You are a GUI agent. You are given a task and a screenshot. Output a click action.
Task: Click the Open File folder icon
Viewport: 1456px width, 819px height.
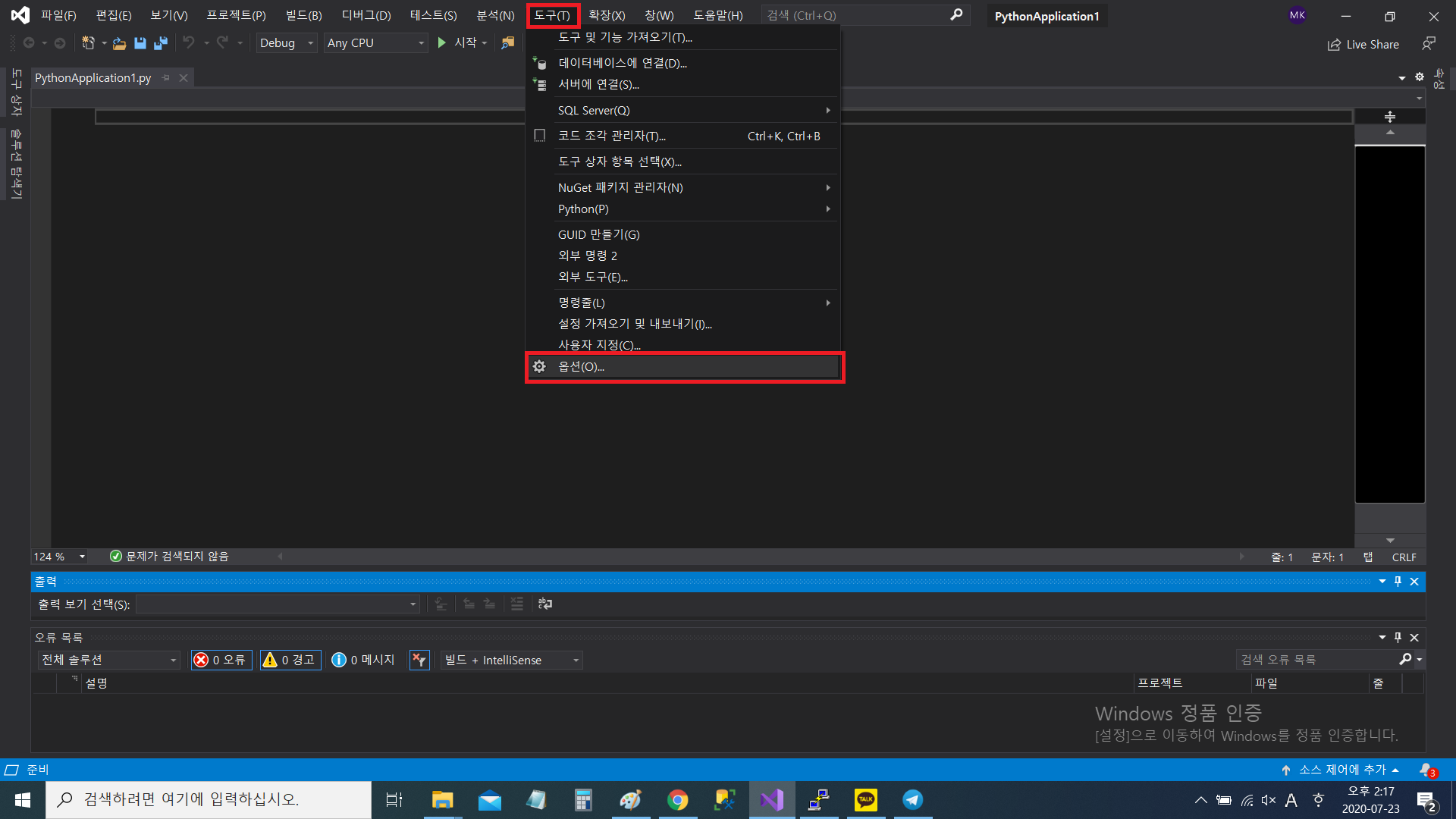click(x=119, y=43)
